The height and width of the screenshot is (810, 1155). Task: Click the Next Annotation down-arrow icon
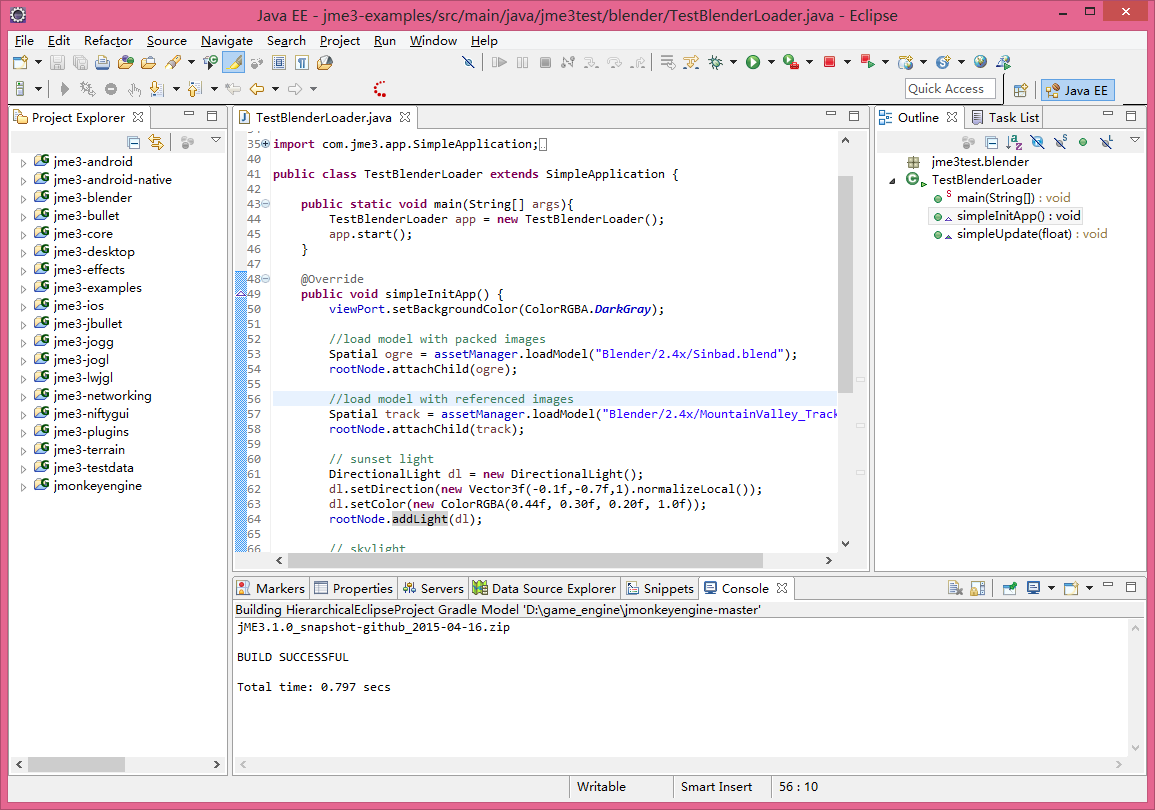(156, 89)
